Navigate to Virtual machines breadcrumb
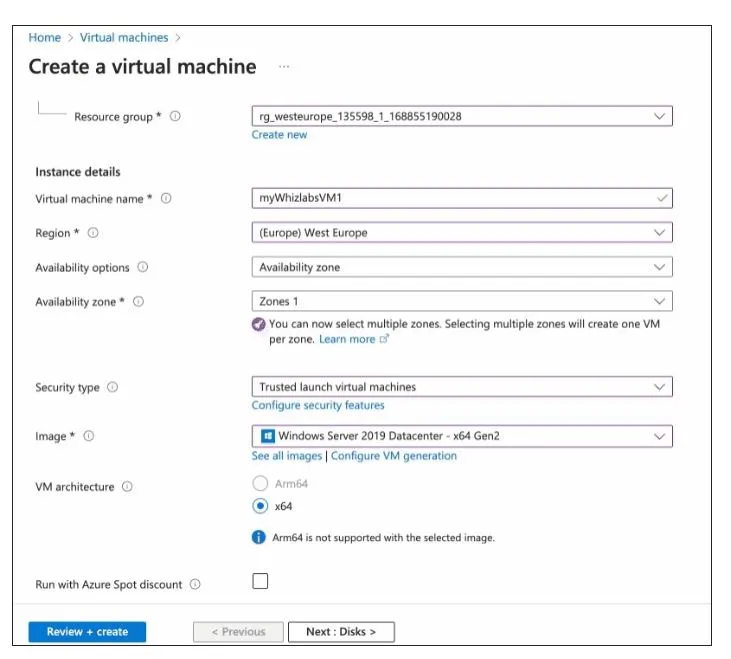The image size is (731, 659). tap(124, 38)
